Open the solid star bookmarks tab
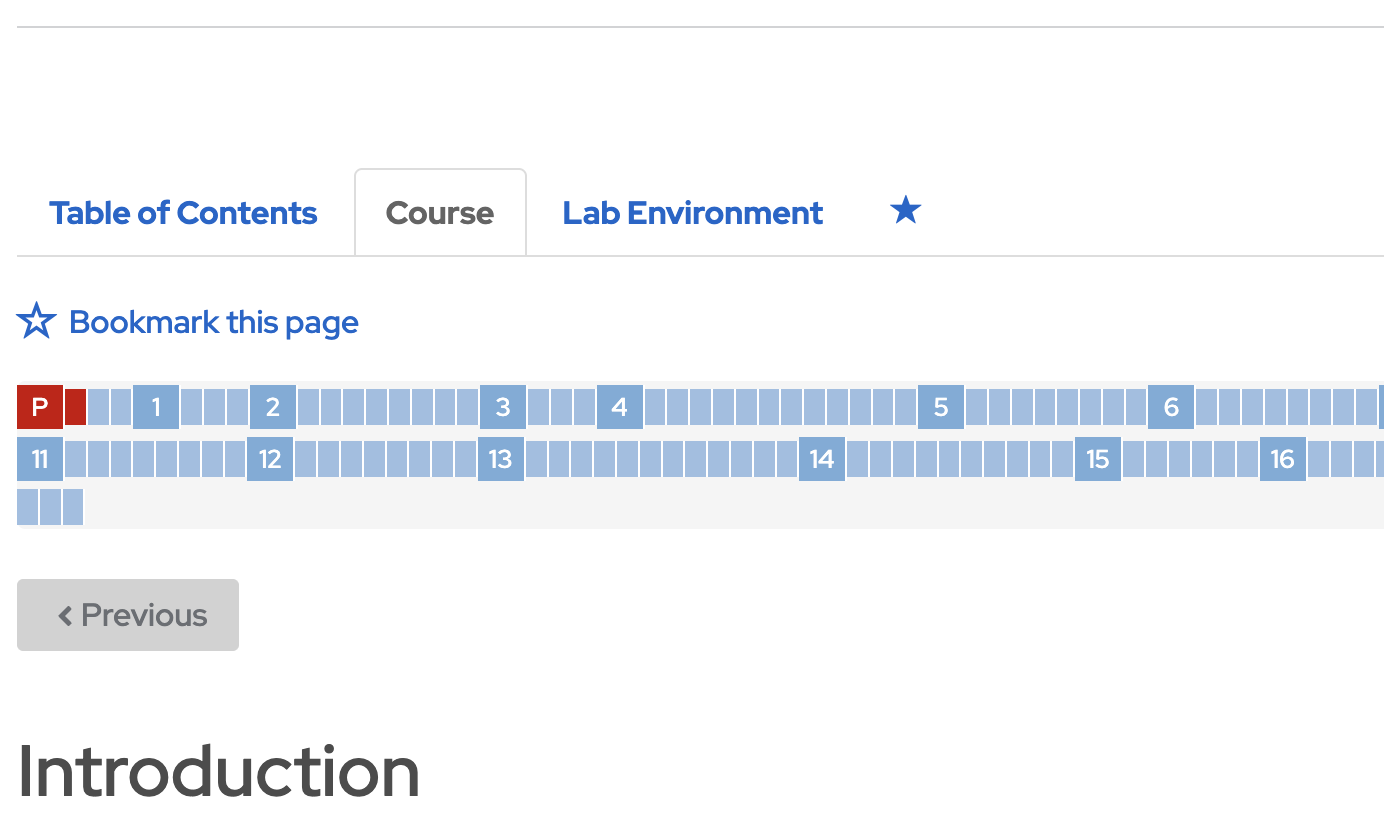The width and height of the screenshot is (1384, 824). (905, 211)
